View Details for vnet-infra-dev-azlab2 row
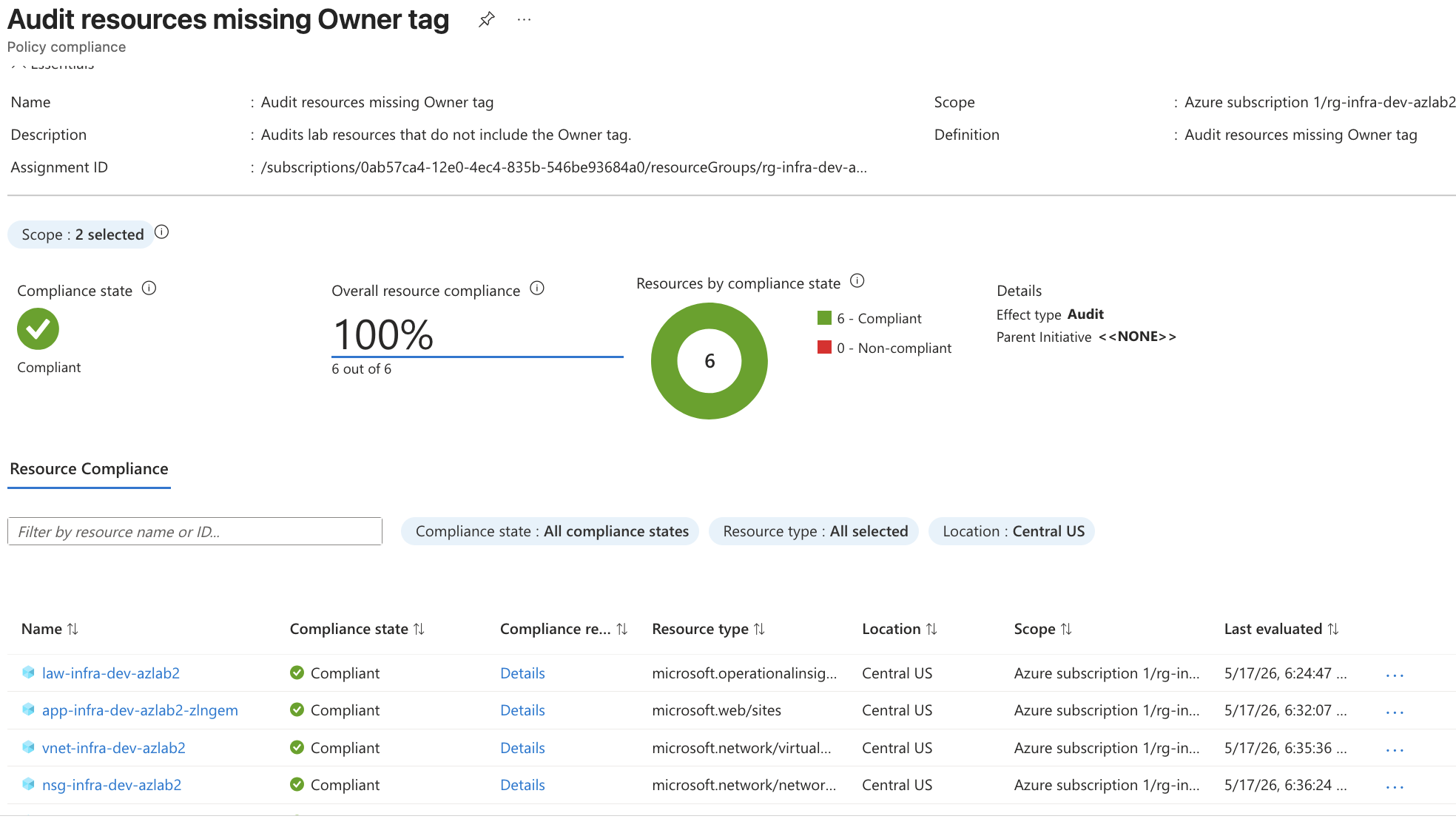Screen dimensions: 1456x836 [x=522, y=748]
